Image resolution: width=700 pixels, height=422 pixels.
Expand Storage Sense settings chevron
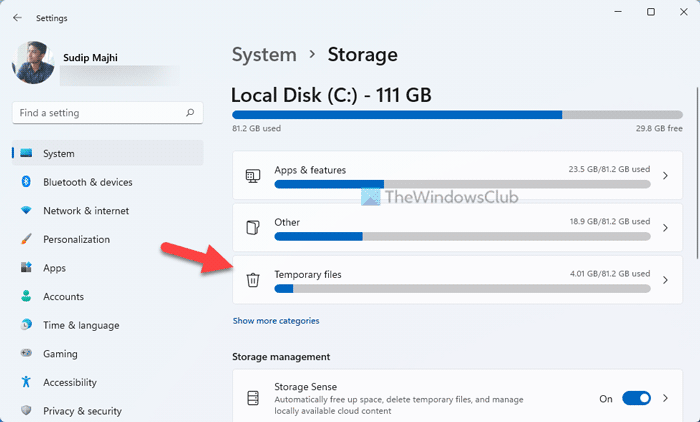666,398
